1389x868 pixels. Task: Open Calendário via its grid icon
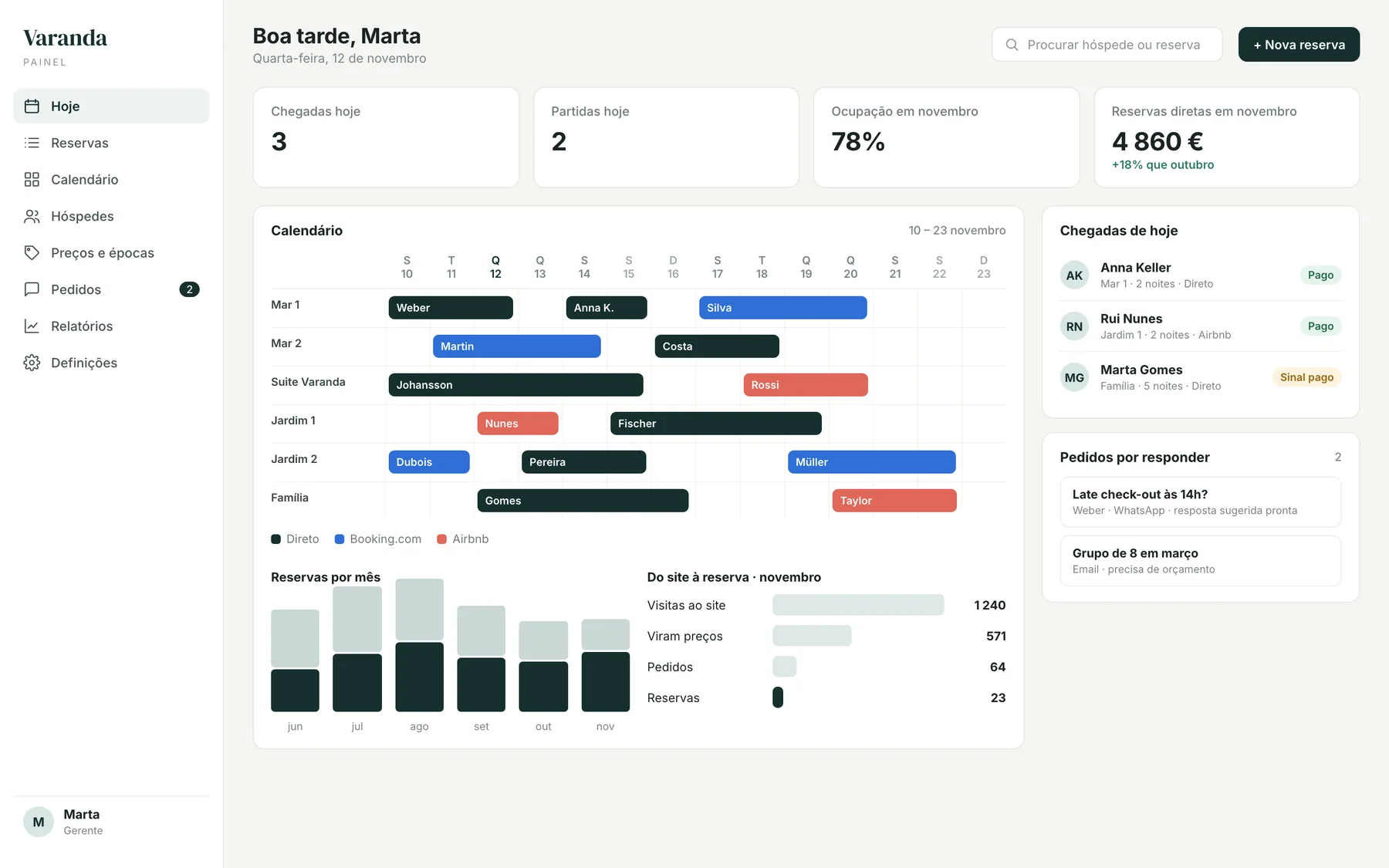click(32, 180)
